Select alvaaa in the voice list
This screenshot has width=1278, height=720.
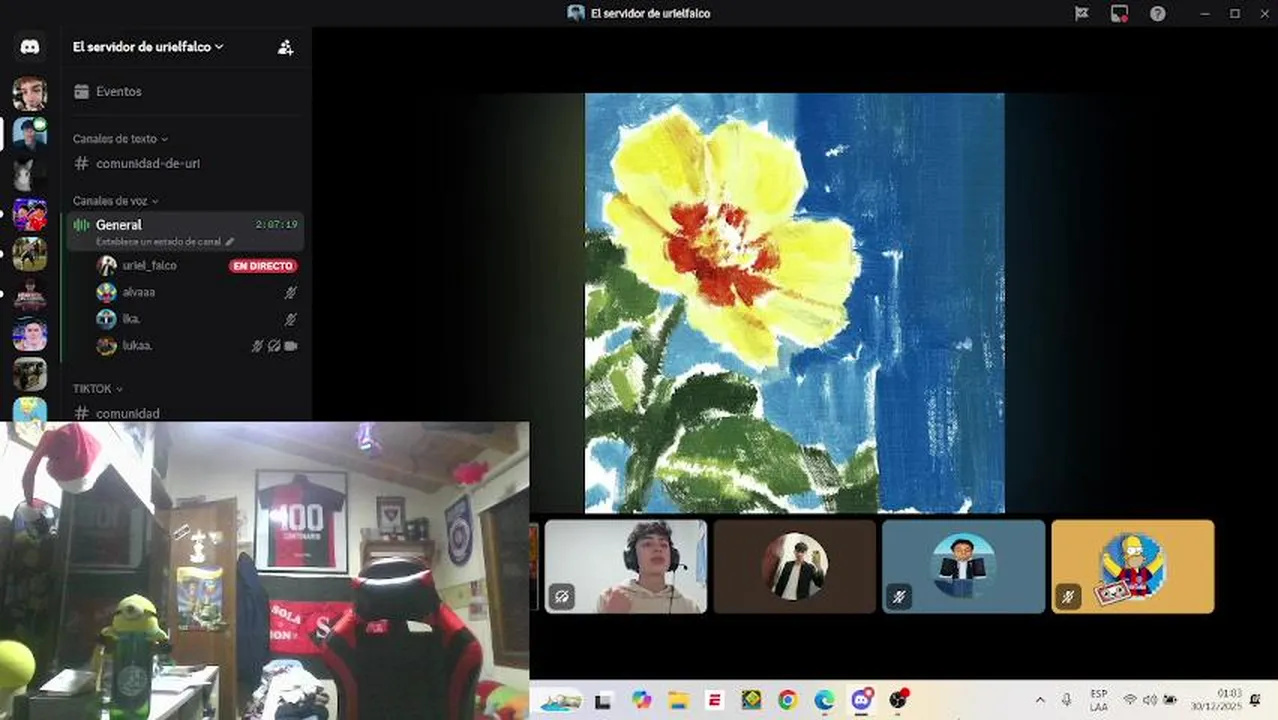(x=138, y=292)
